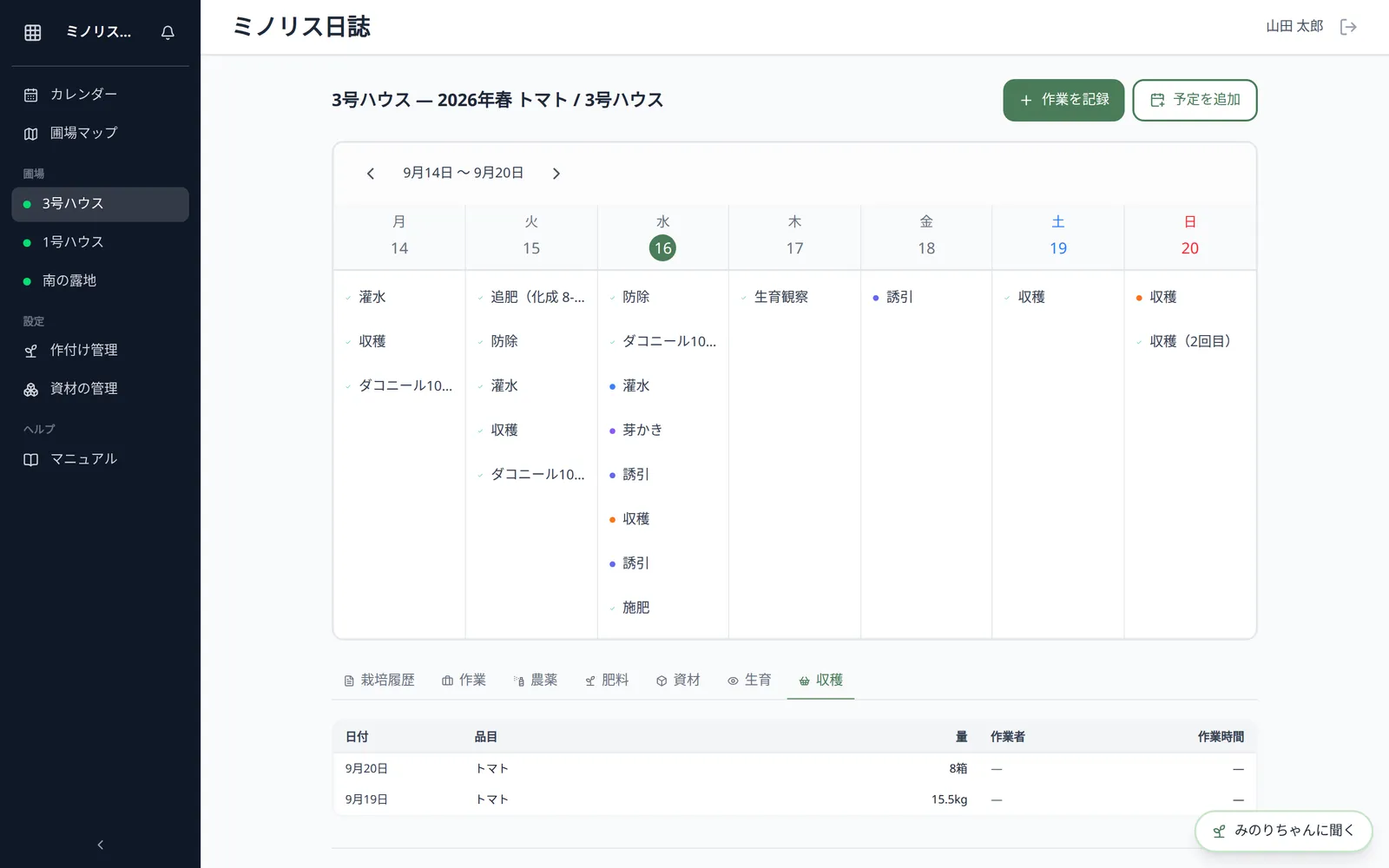Click the 予定を追加 button

(1195, 100)
